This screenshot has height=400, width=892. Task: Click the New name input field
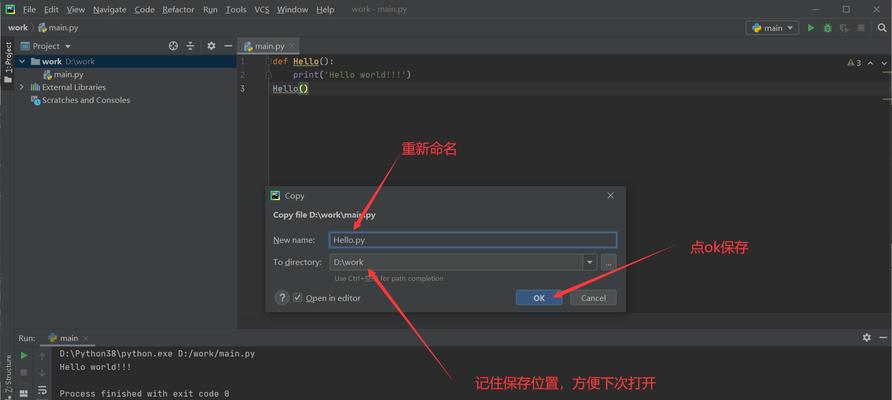(473, 240)
